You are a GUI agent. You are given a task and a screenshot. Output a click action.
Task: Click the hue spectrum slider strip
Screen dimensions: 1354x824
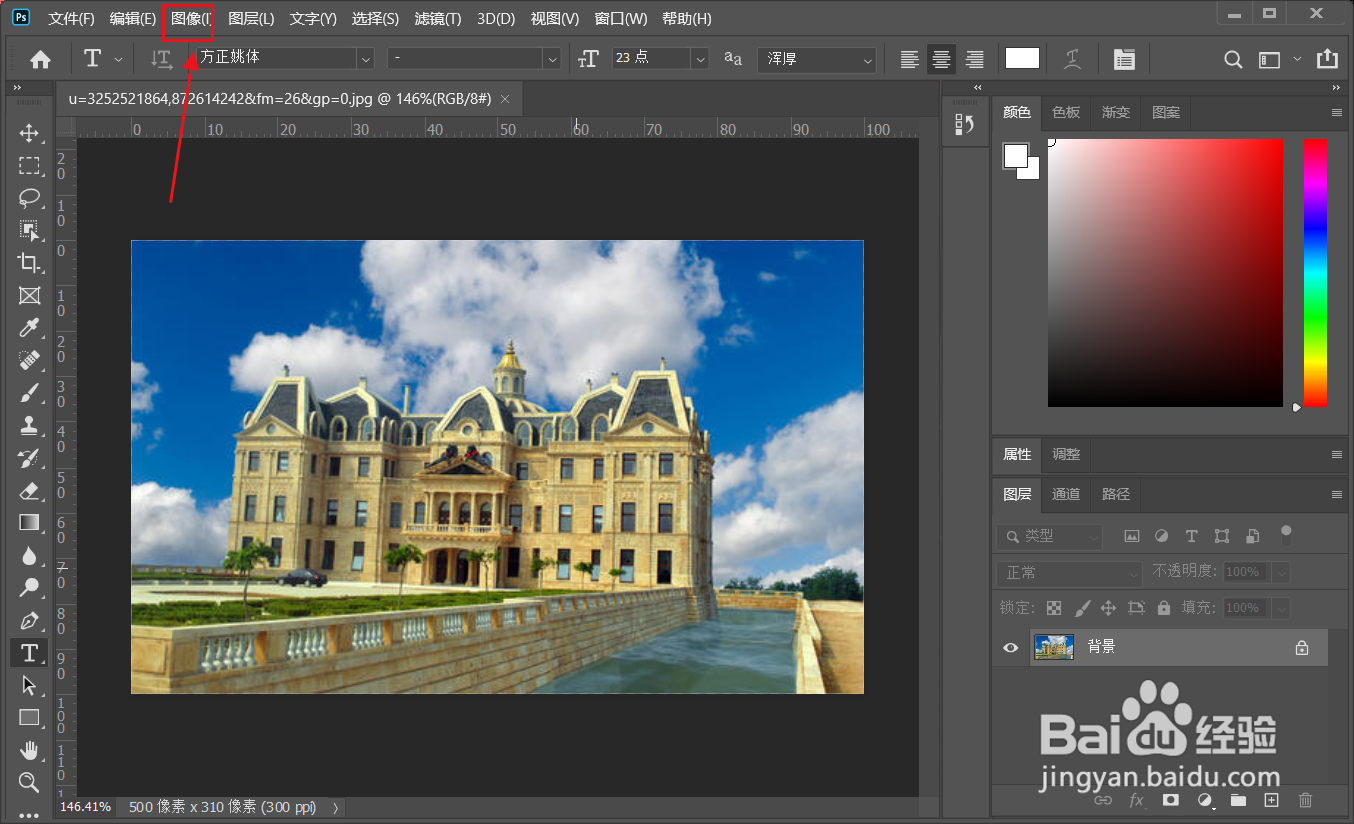click(x=1315, y=273)
